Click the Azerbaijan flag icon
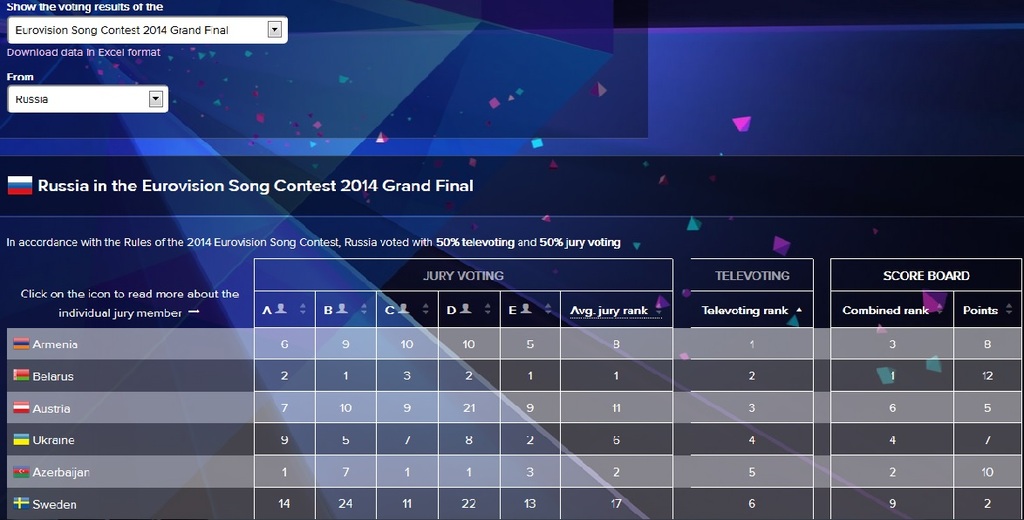 pos(22,472)
